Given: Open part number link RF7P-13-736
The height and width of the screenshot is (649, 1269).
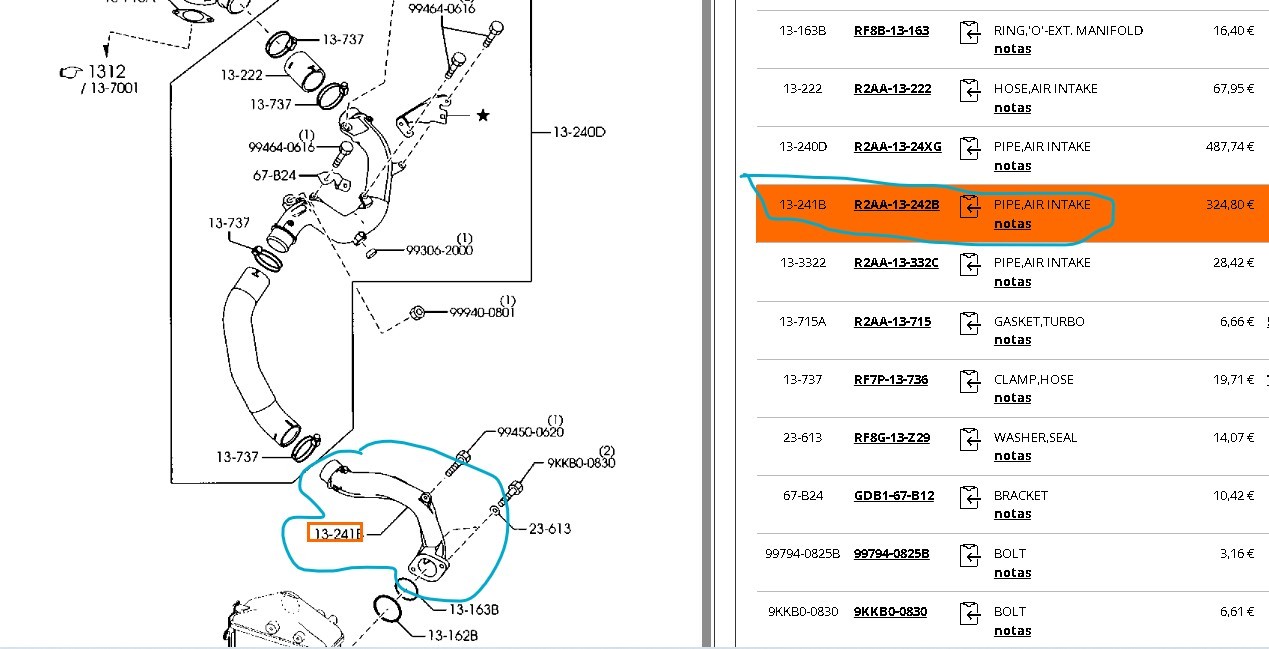Looking at the screenshot, I should (x=890, y=380).
